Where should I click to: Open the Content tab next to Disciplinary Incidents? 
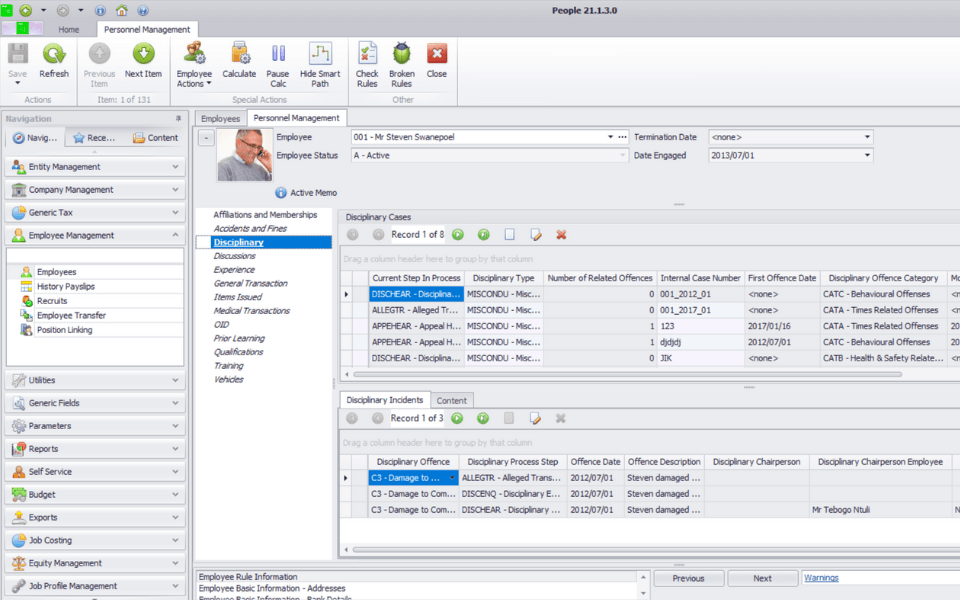pyautogui.click(x=451, y=398)
